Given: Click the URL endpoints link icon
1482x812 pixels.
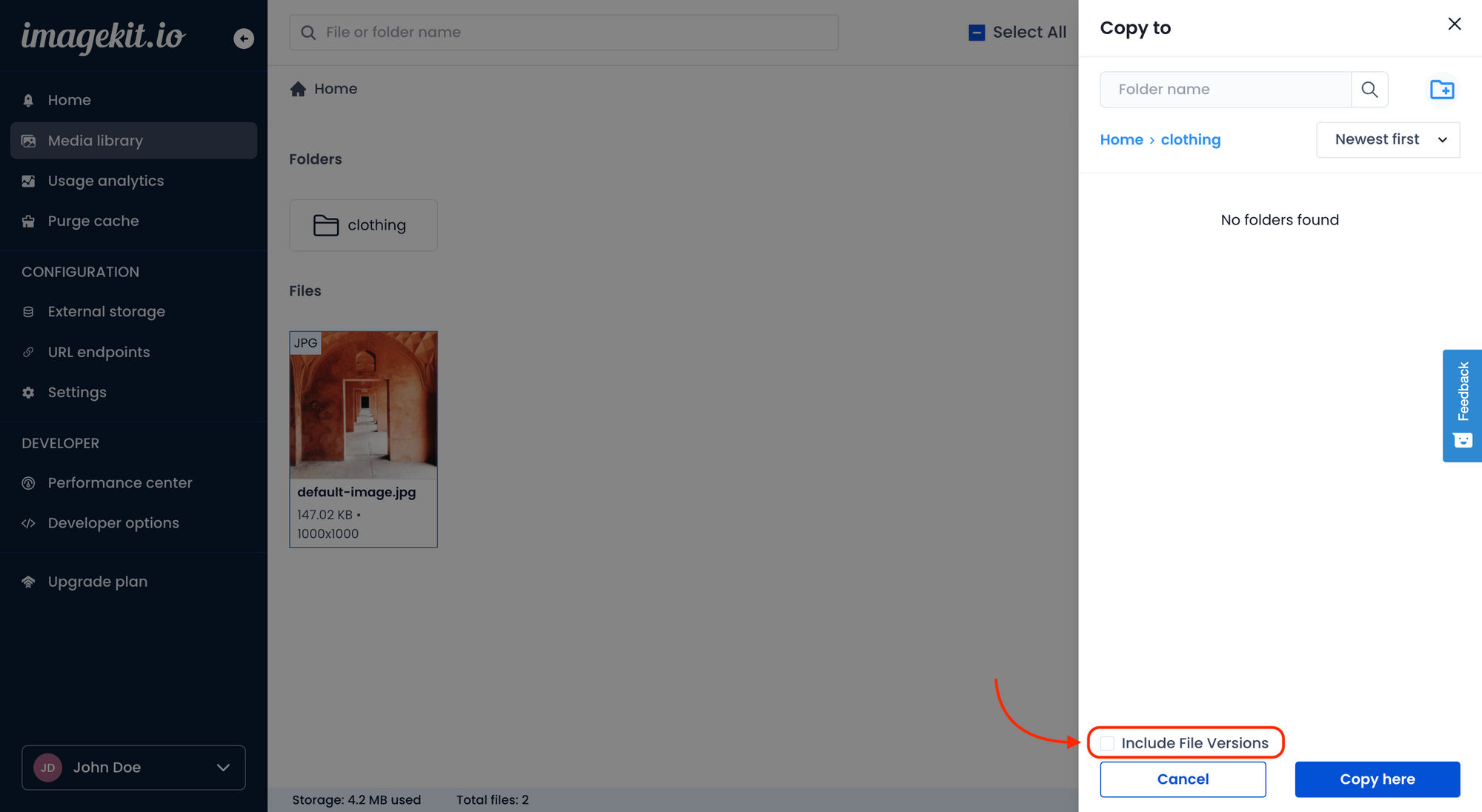Looking at the screenshot, I should pos(28,352).
